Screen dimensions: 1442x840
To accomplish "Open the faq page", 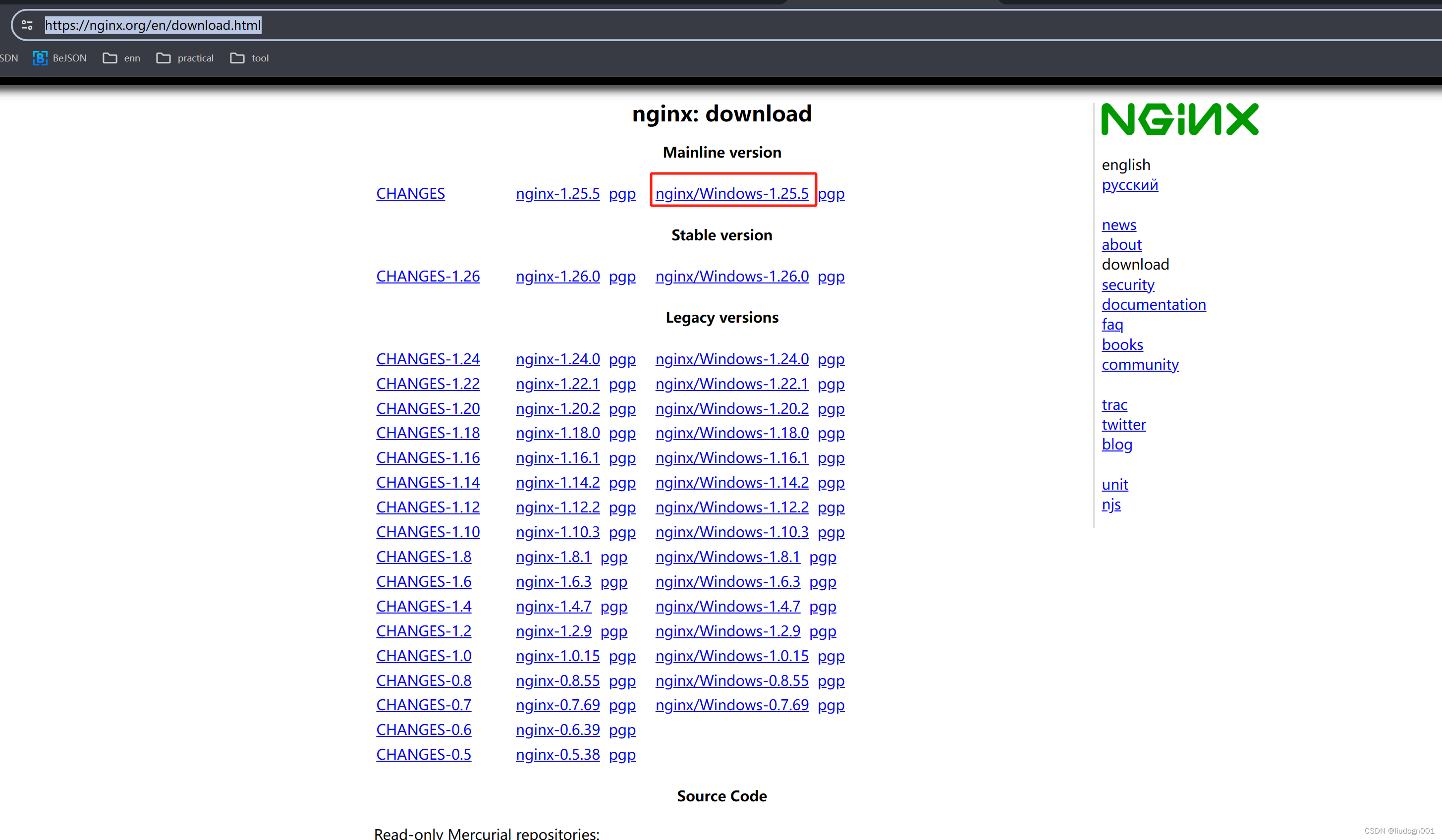I will (x=1112, y=325).
